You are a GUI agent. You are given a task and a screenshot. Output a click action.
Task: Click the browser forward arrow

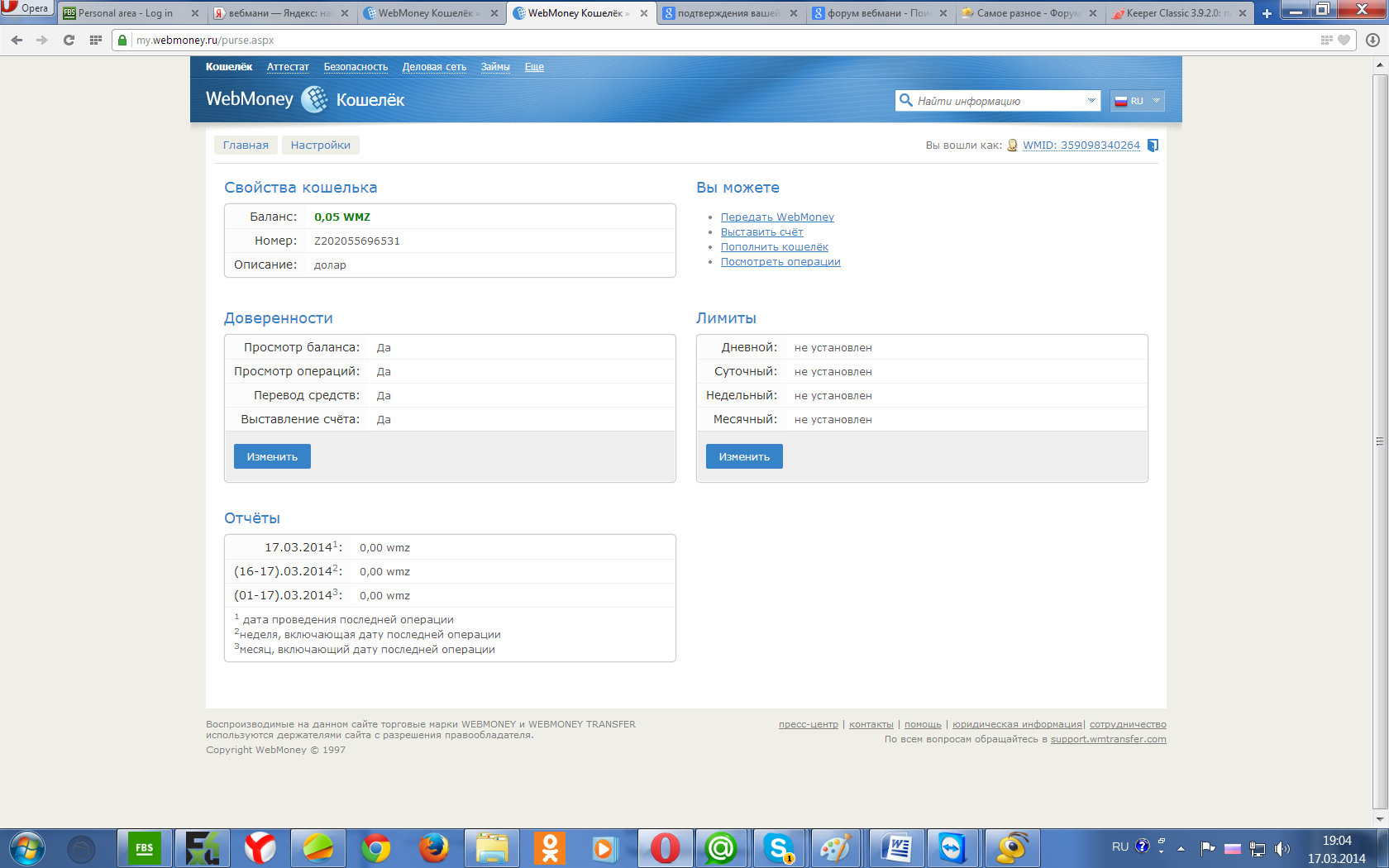coord(41,40)
